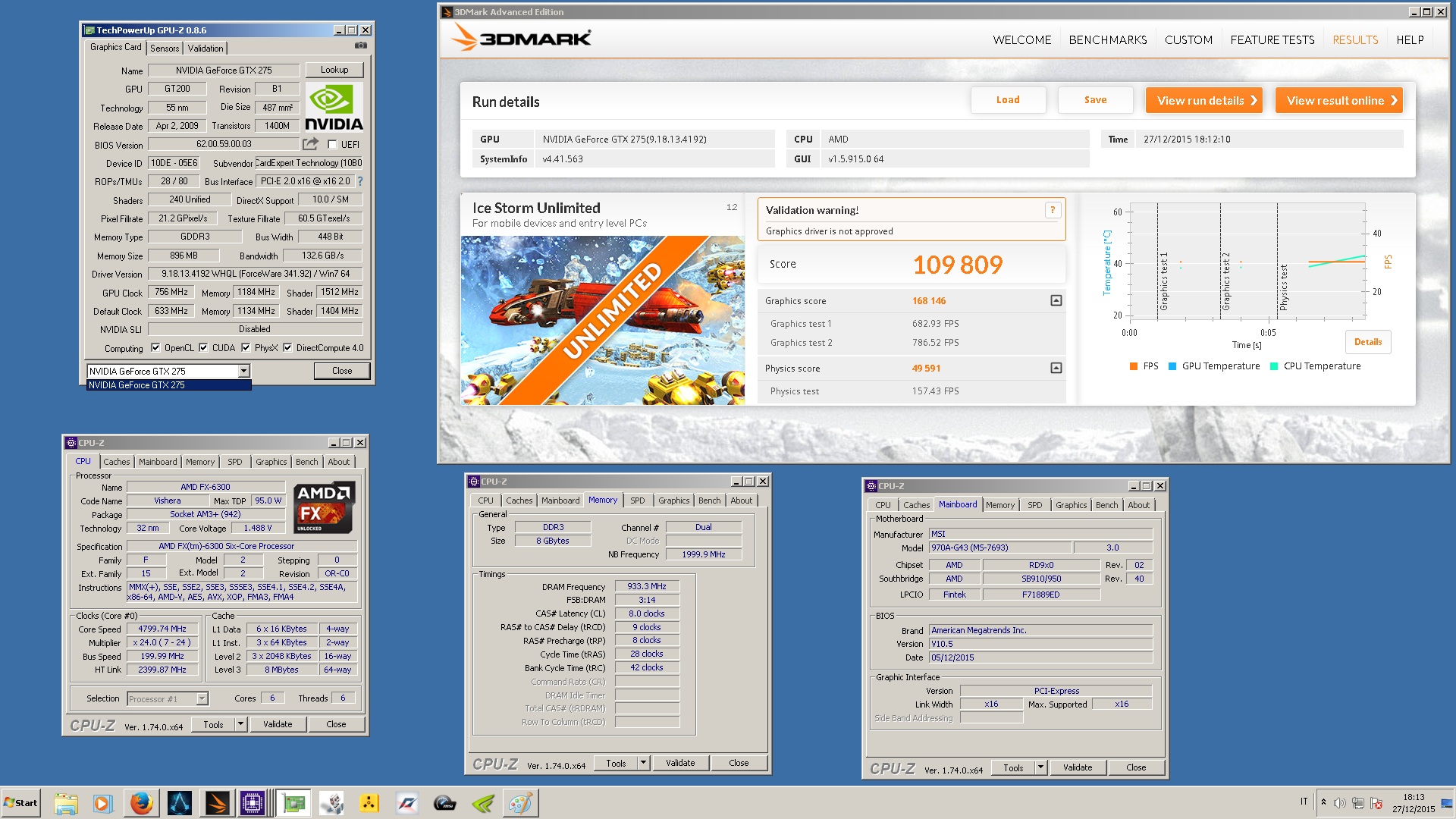
Task: Click the Bus Interface question mark in GPU-Z
Action: [x=360, y=182]
